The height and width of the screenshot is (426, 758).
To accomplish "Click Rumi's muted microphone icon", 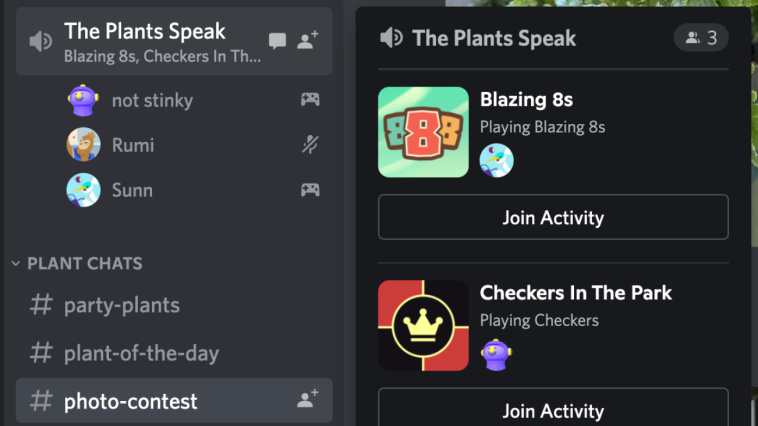I will point(310,145).
